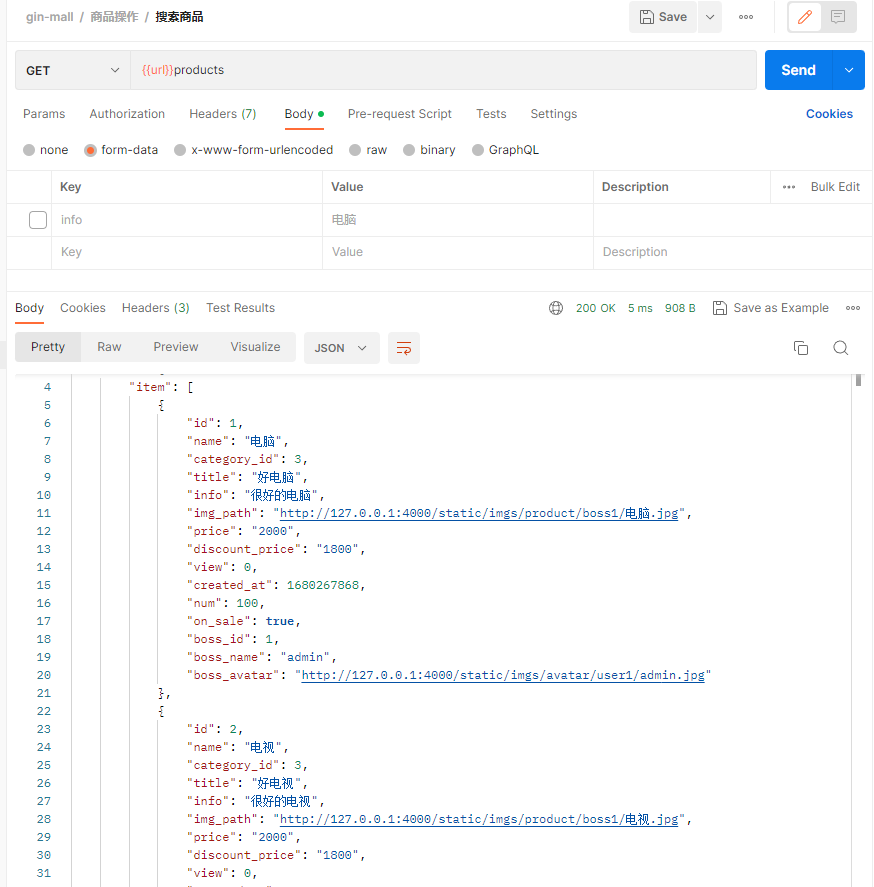Viewport: 874px width, 887px height.
Task: Open response options three-dot menu
Action: pos(853,308)
